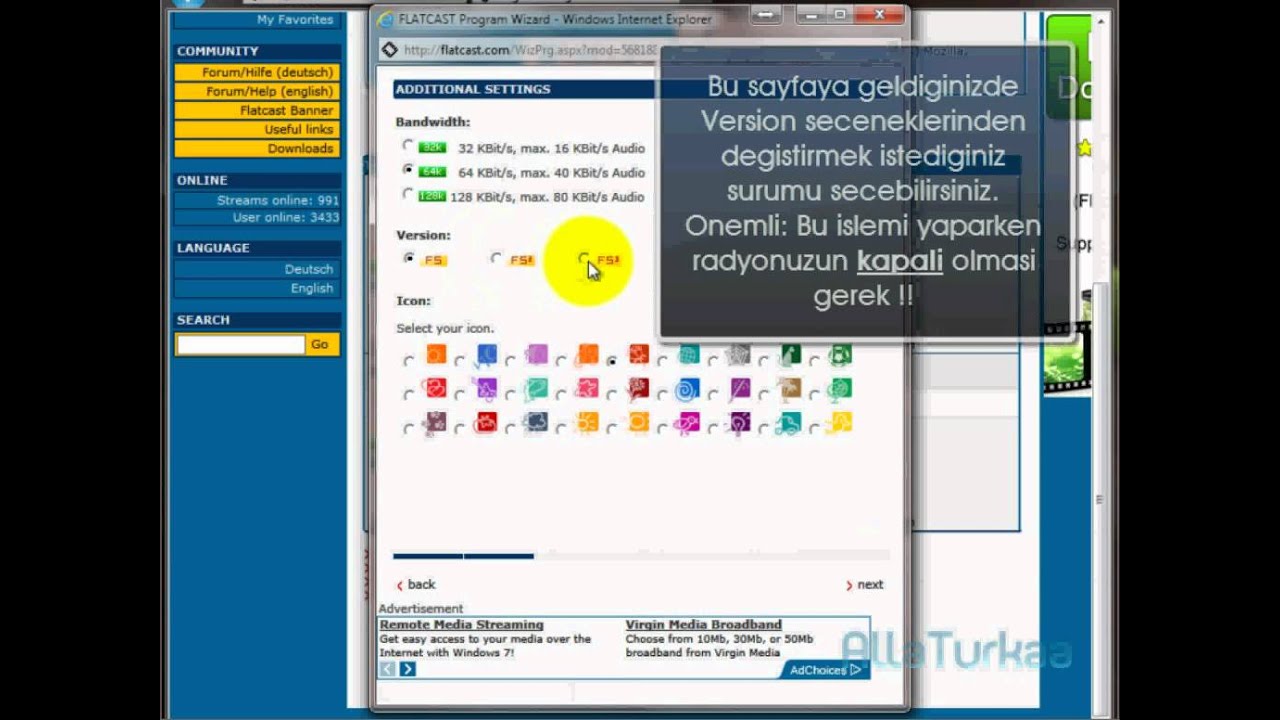1280x720 pixels.
Task: Pick the blue spiral station icon
Action: click(689, 389)
